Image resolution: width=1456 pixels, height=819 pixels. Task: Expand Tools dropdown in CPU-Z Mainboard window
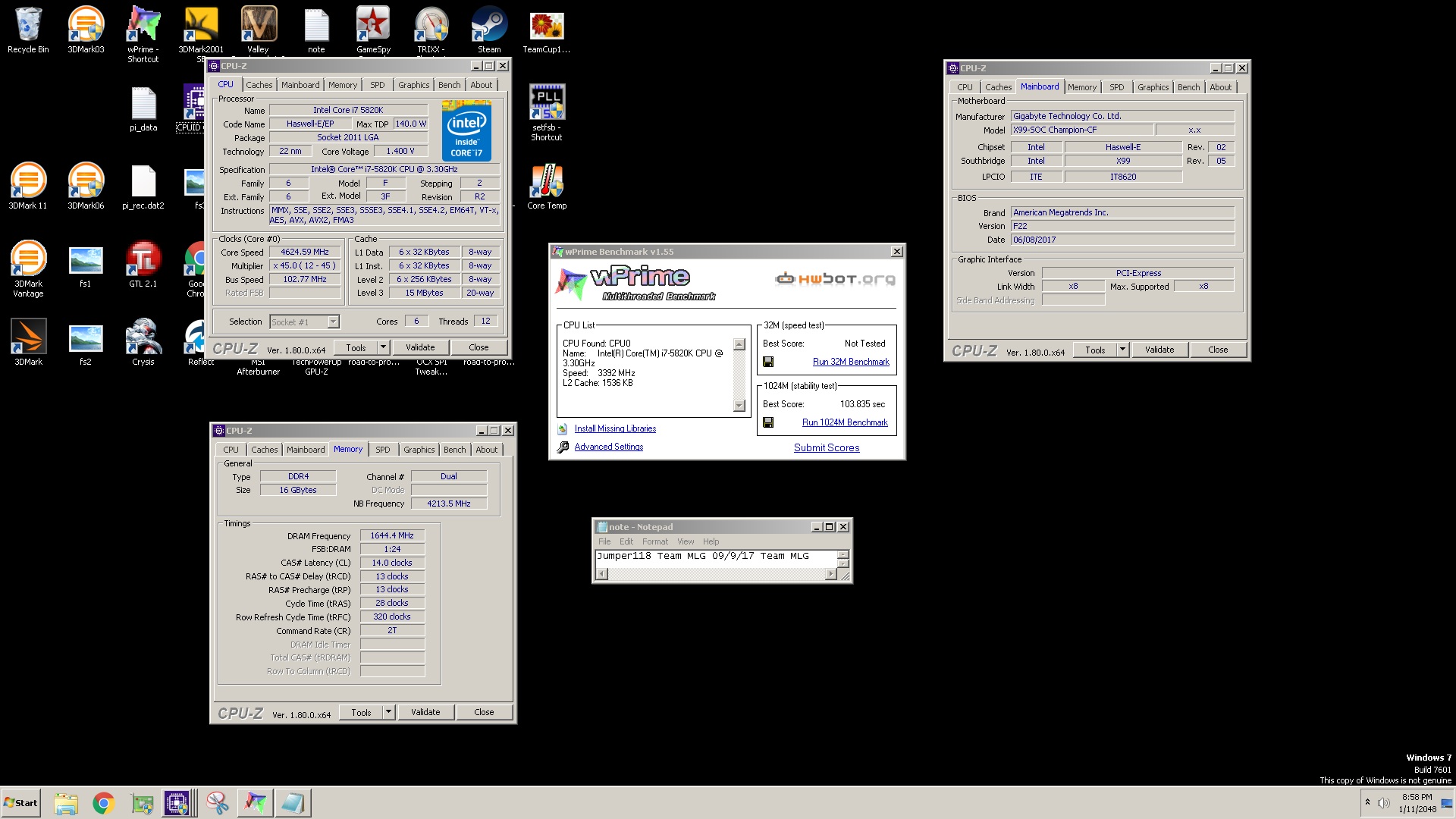tap(1122, 350)
